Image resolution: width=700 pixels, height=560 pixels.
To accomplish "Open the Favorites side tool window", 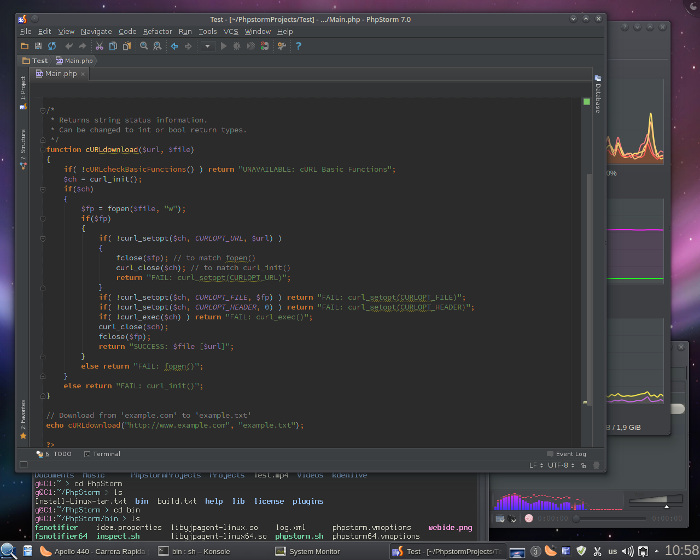I will click(x=23, y=419).
